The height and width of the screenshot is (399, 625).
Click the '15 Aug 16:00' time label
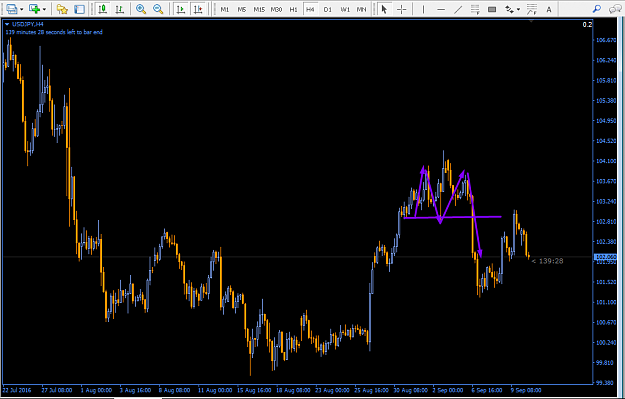click(254, 390)
